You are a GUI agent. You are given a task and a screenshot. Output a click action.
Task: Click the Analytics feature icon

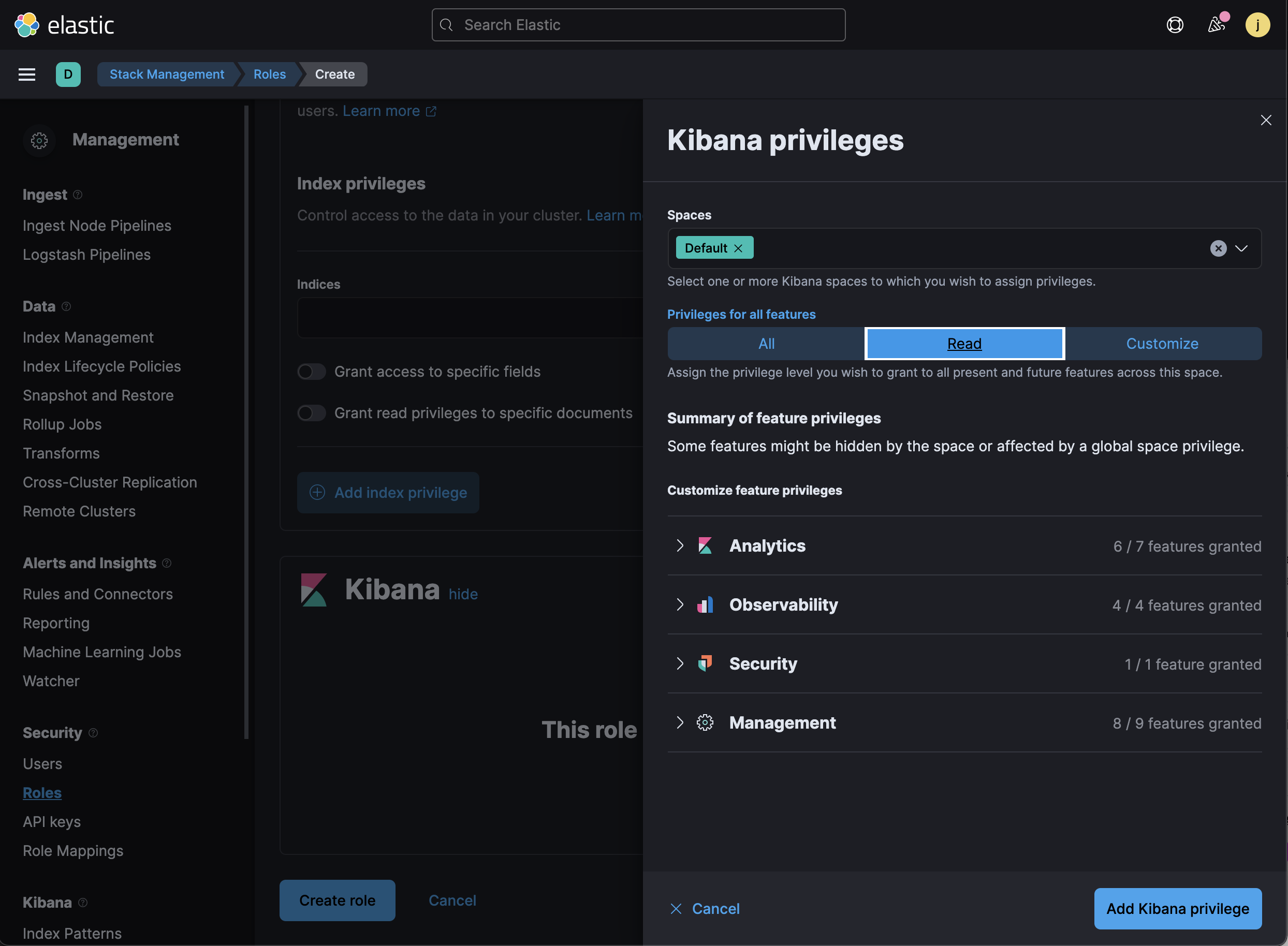coord(705,546)
